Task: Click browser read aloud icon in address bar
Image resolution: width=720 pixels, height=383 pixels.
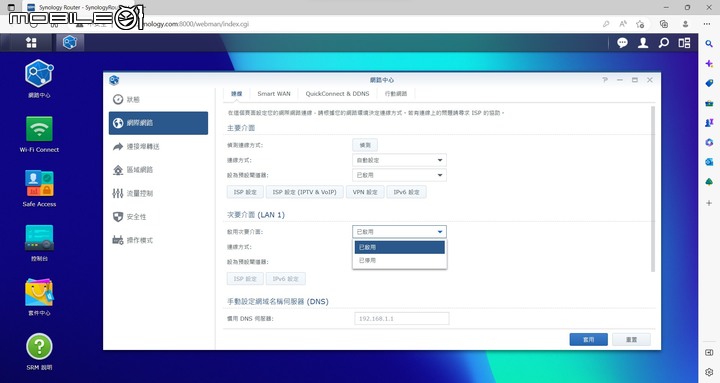Action: coord(623,24)
